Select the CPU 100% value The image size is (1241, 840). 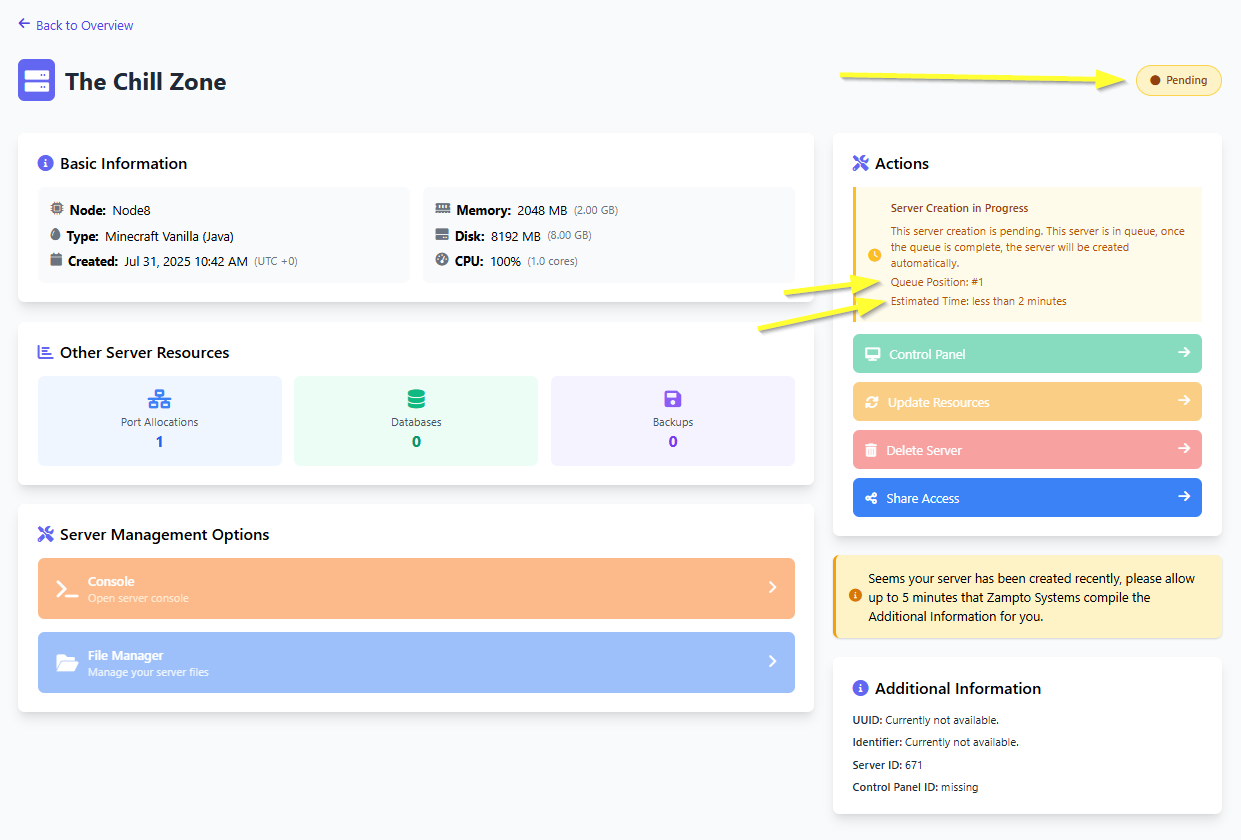pyautogui.click(x=505, y=261)
